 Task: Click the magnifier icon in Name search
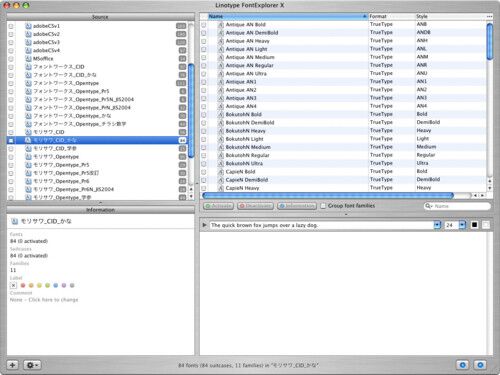coord(428,206)
